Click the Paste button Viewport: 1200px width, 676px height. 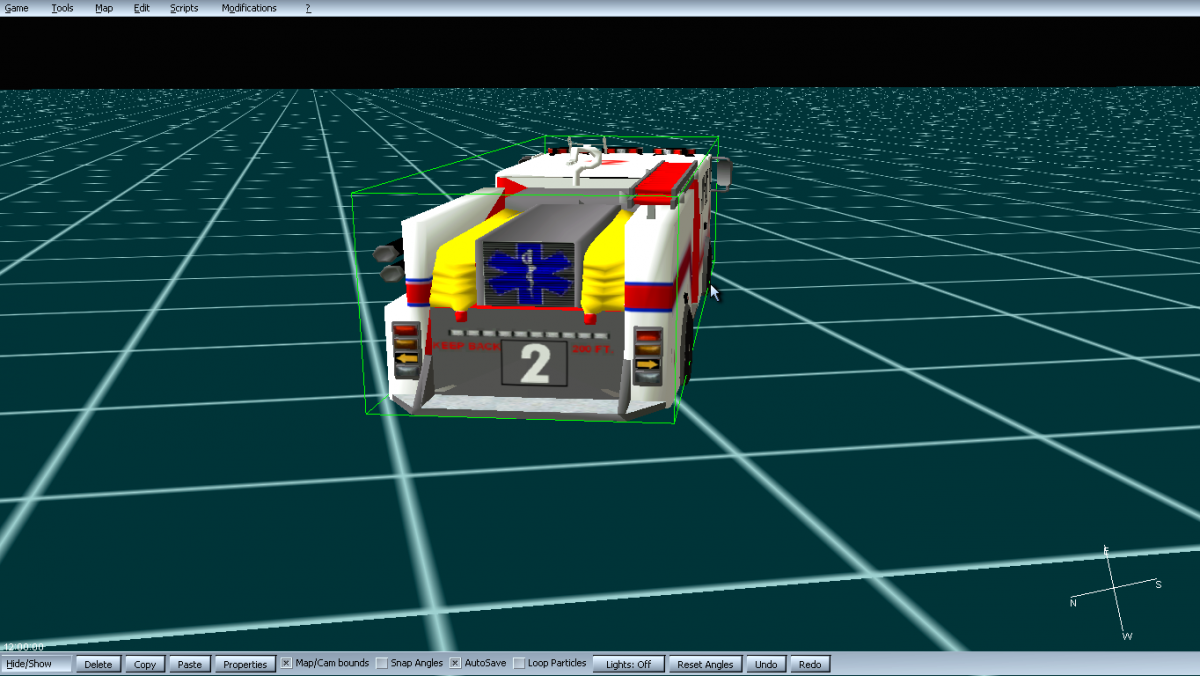[190, 664]
